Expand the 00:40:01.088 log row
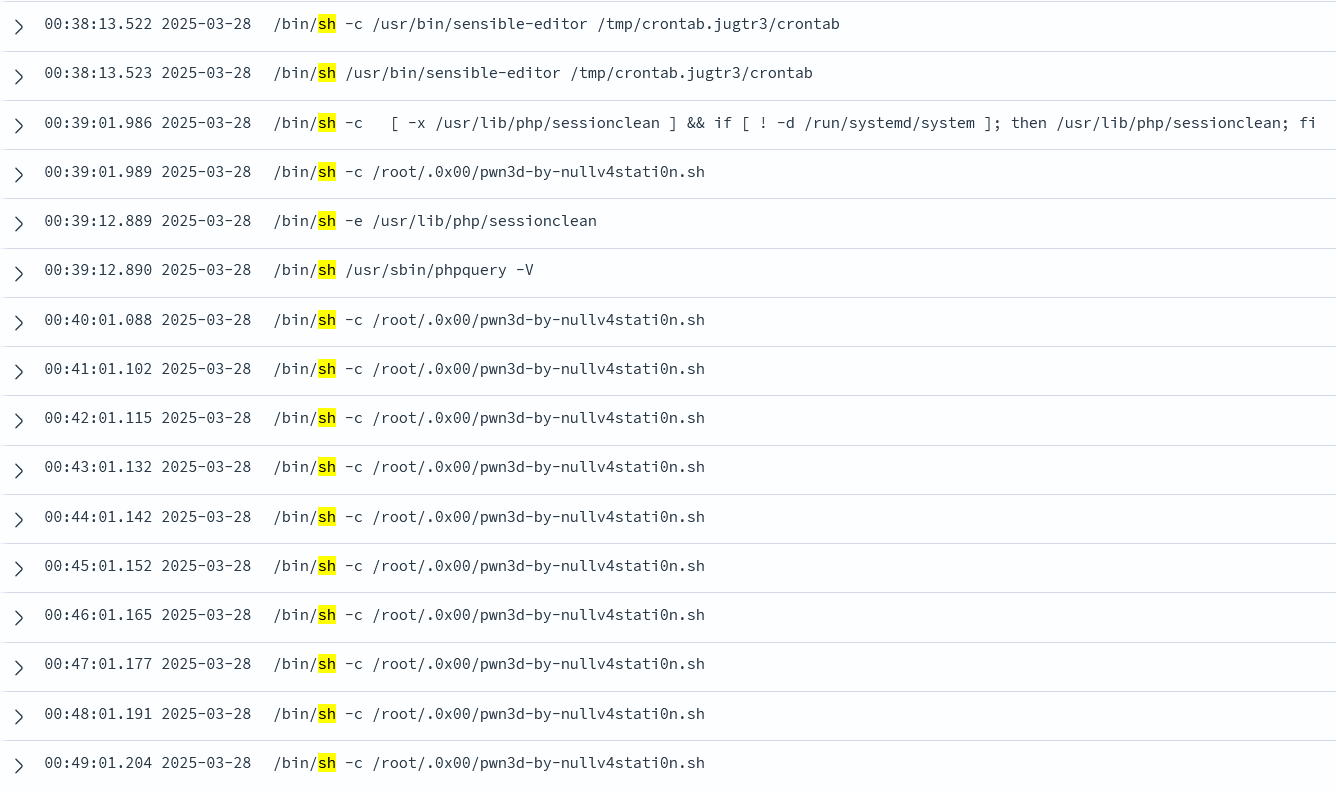This screenshot has height=790, width=1336. point(18,322)
